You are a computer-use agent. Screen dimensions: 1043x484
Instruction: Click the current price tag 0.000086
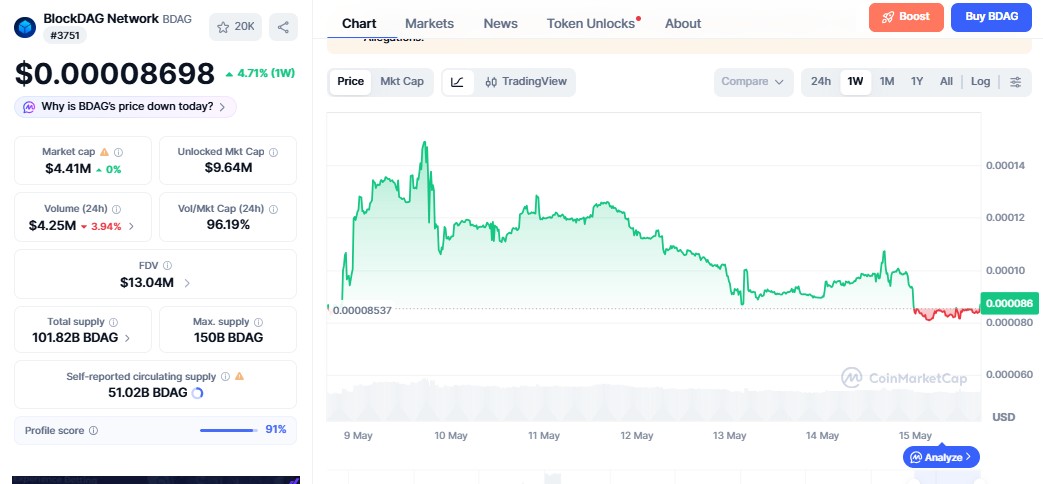click(1009, 304)
